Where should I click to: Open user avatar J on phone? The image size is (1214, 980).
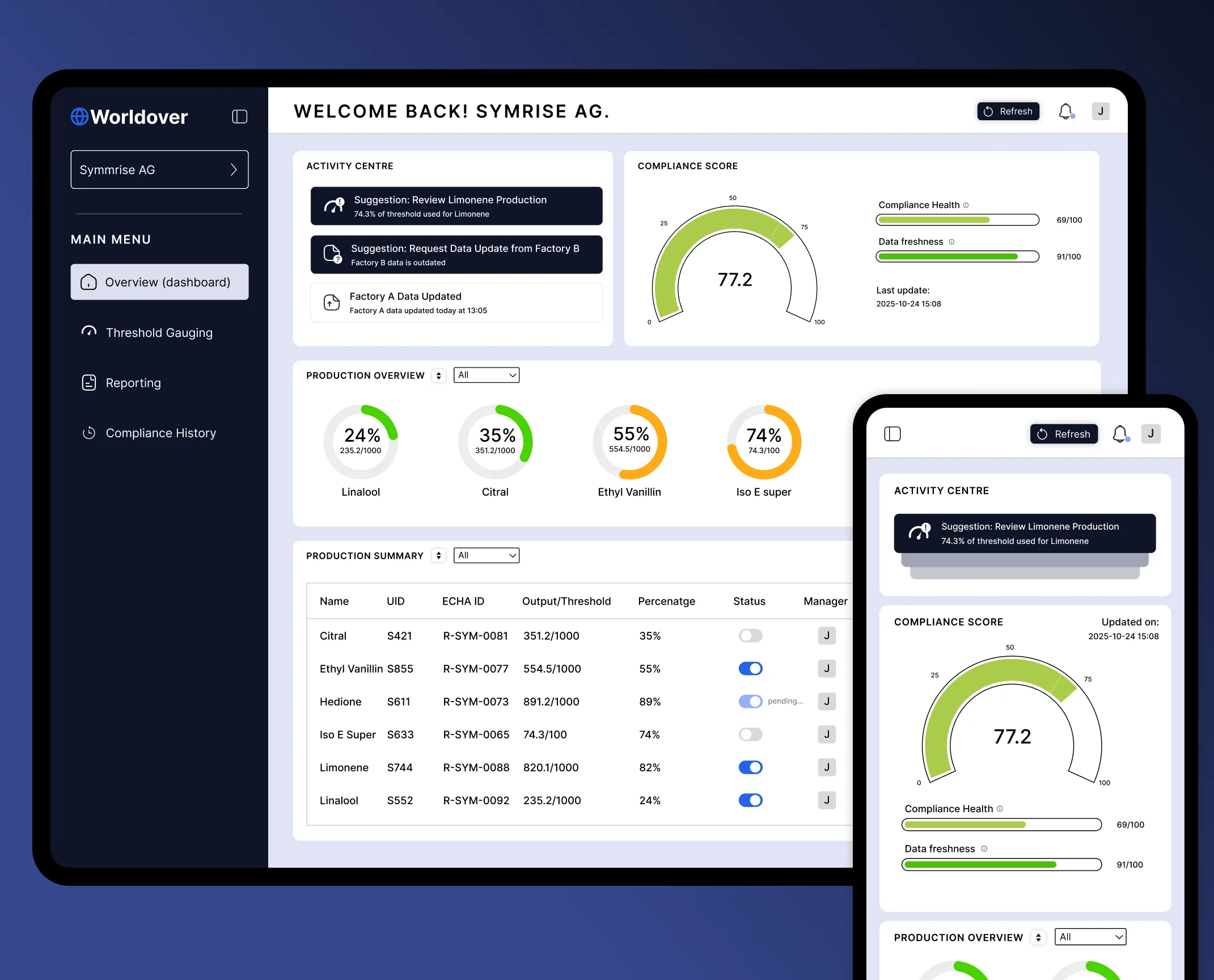click(1151, 434)
